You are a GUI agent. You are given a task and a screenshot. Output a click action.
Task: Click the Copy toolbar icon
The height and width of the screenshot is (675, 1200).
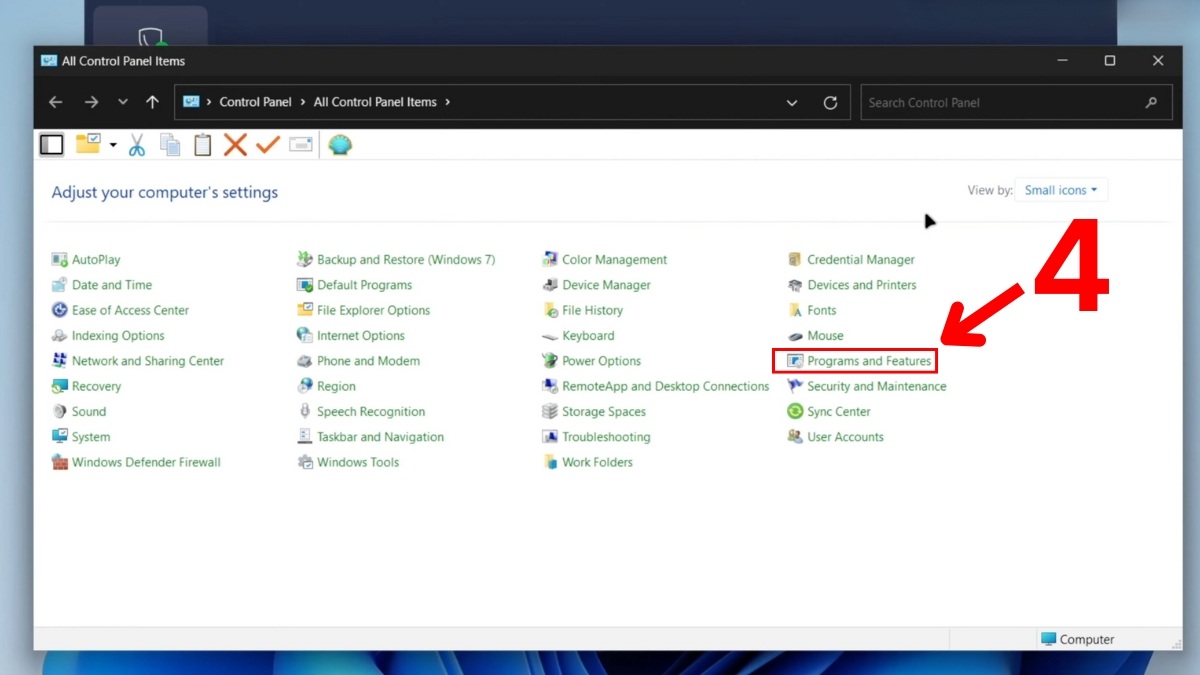[x=170, y=145]
